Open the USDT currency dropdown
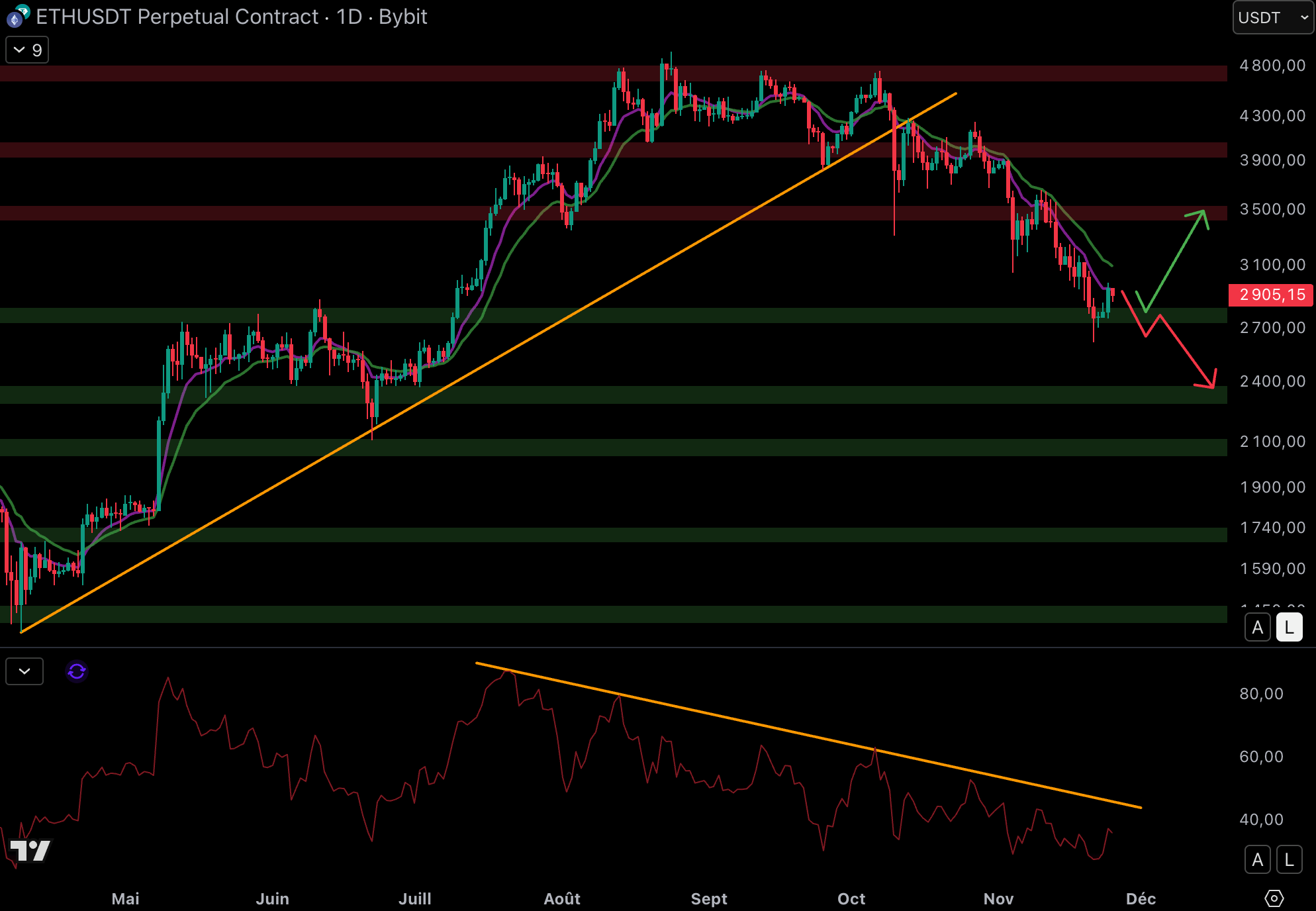Viewport: 1316px width, 911px height. [1272, 18]
